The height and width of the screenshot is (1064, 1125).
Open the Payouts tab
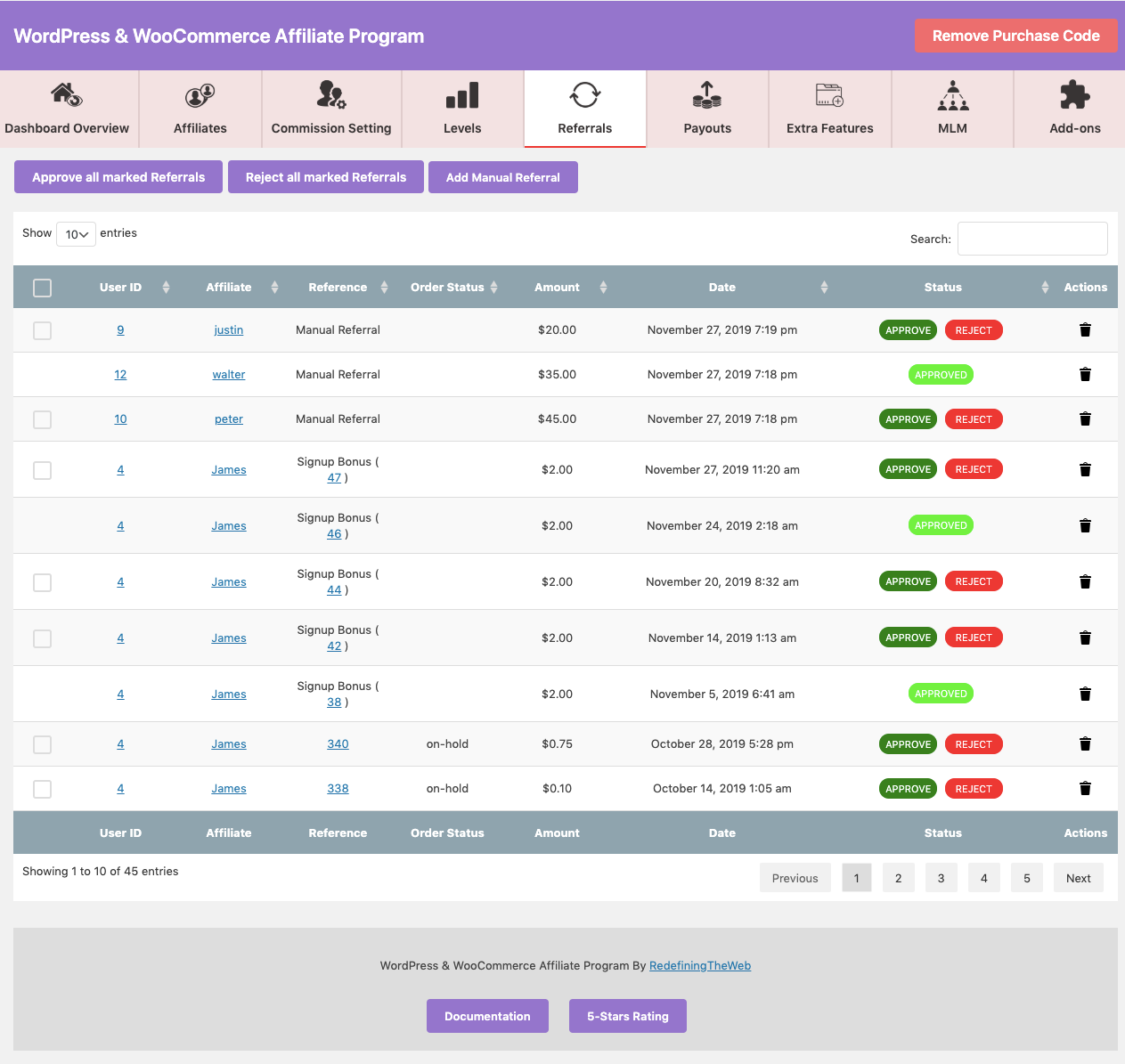click(707, 109)
